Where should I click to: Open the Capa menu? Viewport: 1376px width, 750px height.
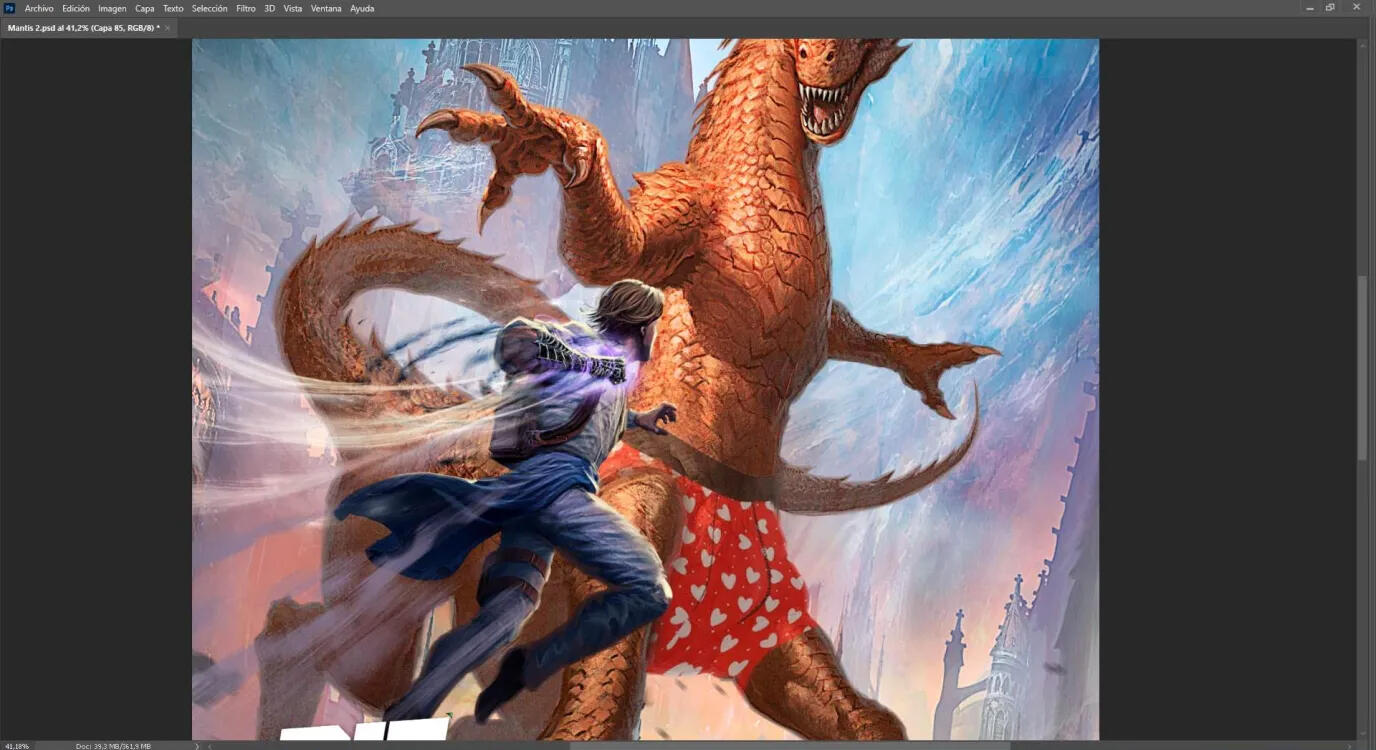(x=145, y=8)
